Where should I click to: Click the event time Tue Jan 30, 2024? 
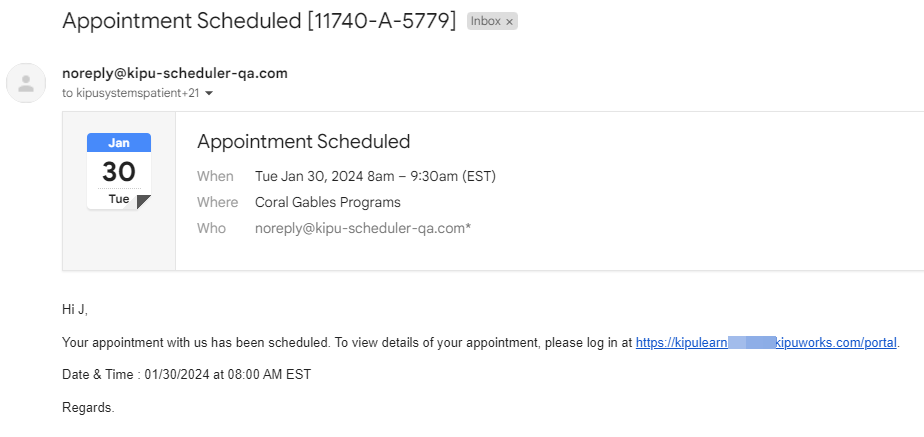(x=375, y=177)
